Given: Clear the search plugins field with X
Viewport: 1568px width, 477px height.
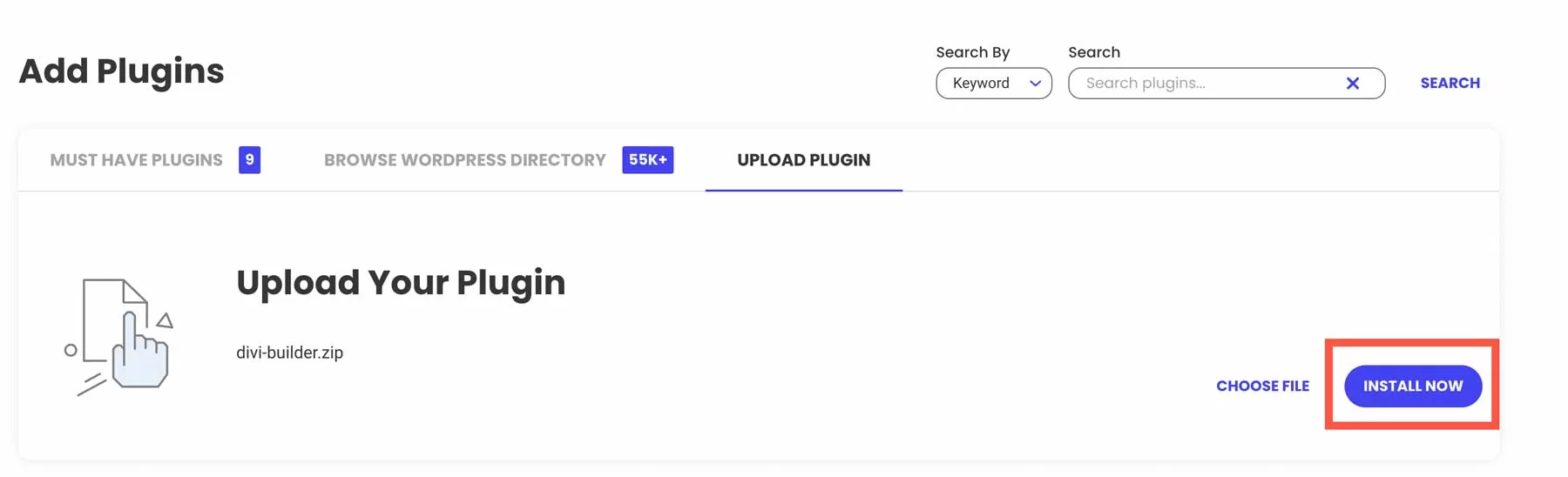Looking at the screenshot, I should pyautogui.click(x=1352, y=84).
